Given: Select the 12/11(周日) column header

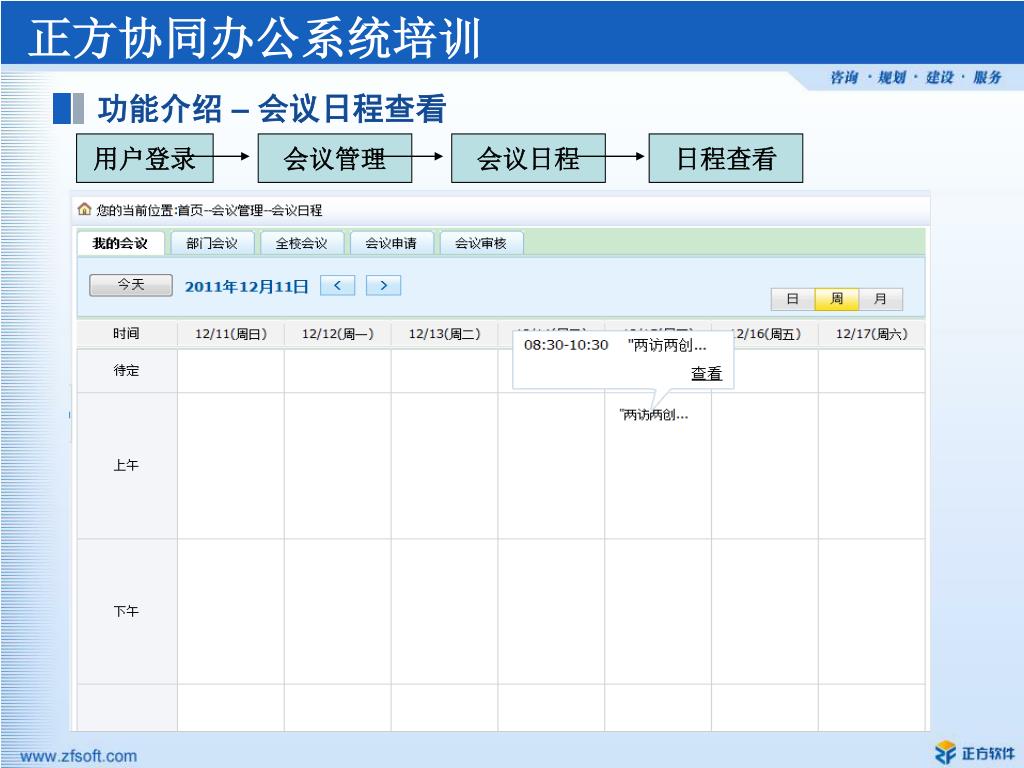Looking at the screenshot, I should 231,334.
